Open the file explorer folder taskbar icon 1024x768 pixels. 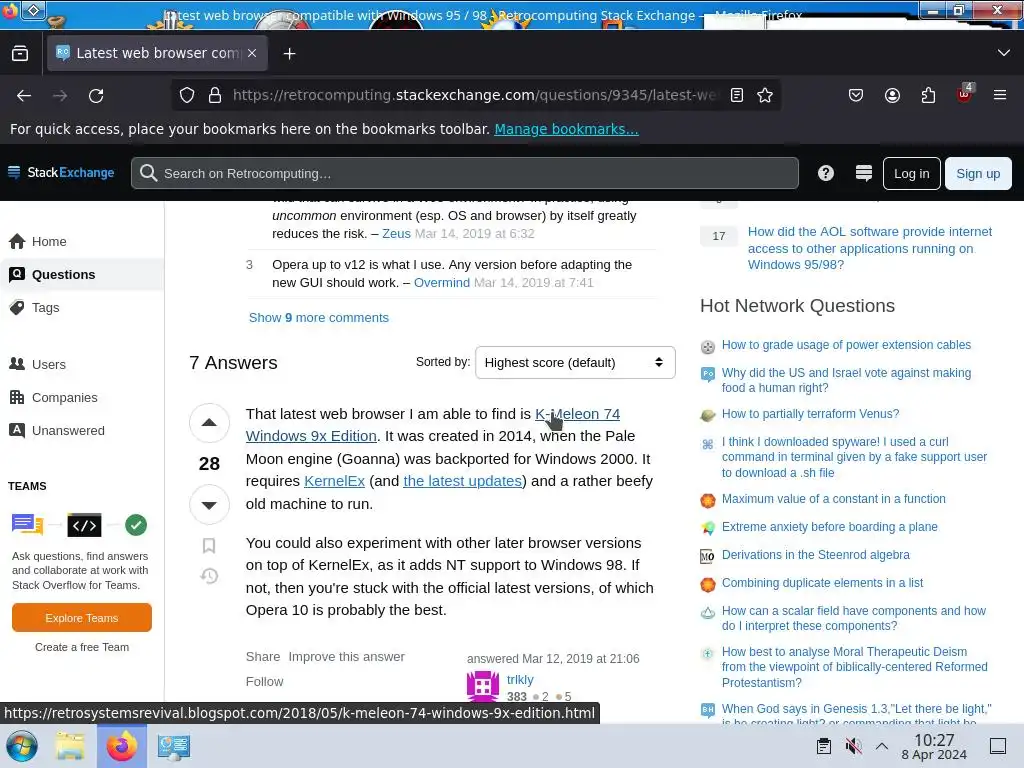coord(70,746)
